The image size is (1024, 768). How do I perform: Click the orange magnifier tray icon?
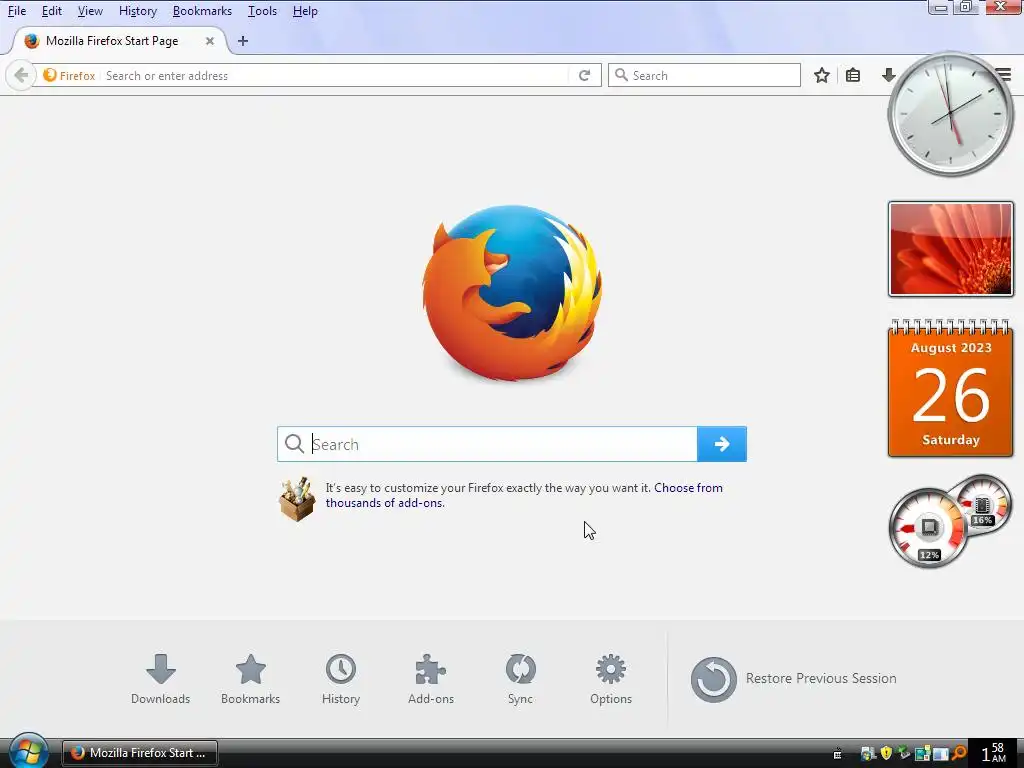tap(959, 753)
